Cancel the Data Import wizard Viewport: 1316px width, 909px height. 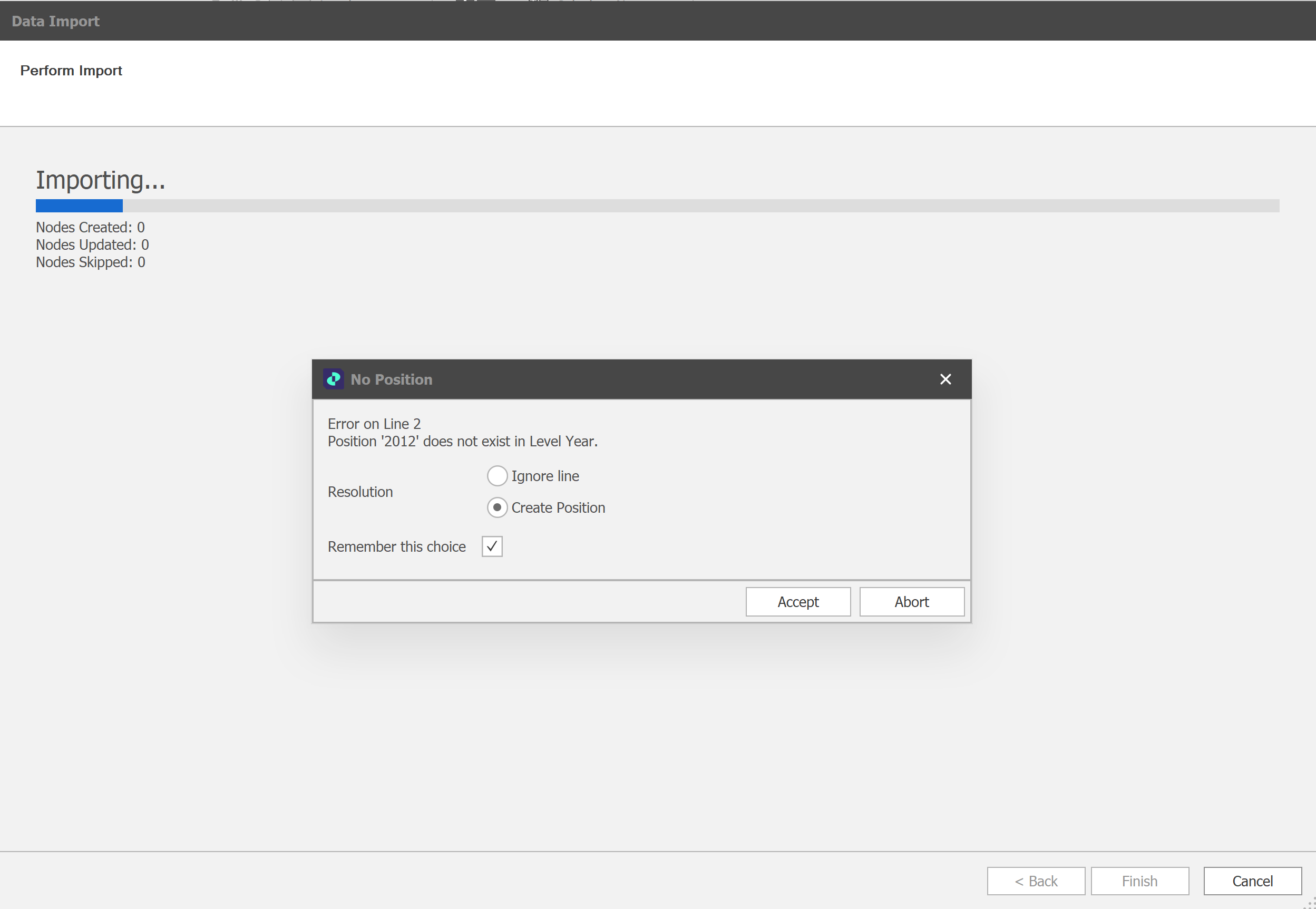[x=1252, y=881]
